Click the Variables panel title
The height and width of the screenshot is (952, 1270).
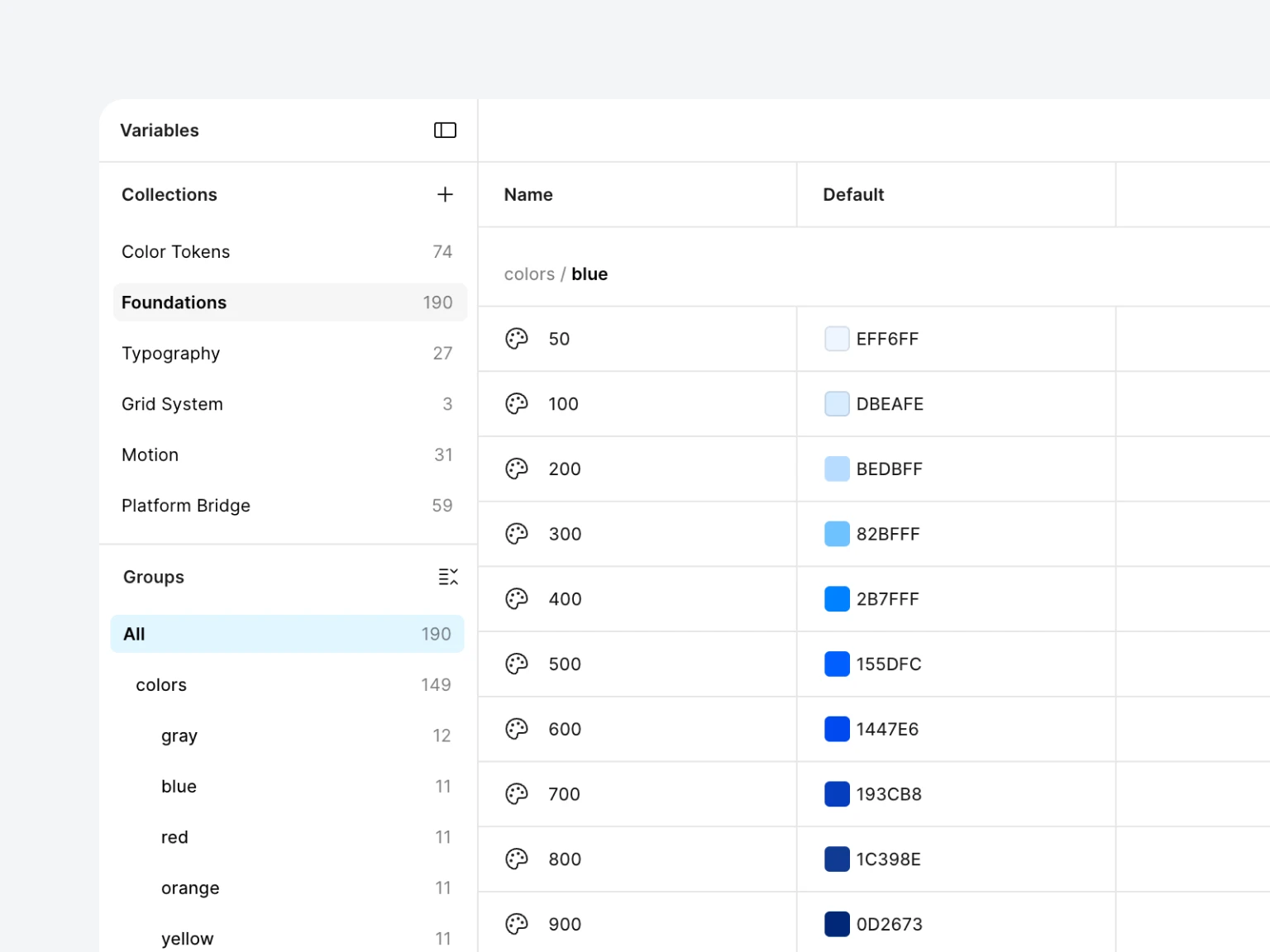(x=160, y=131)
